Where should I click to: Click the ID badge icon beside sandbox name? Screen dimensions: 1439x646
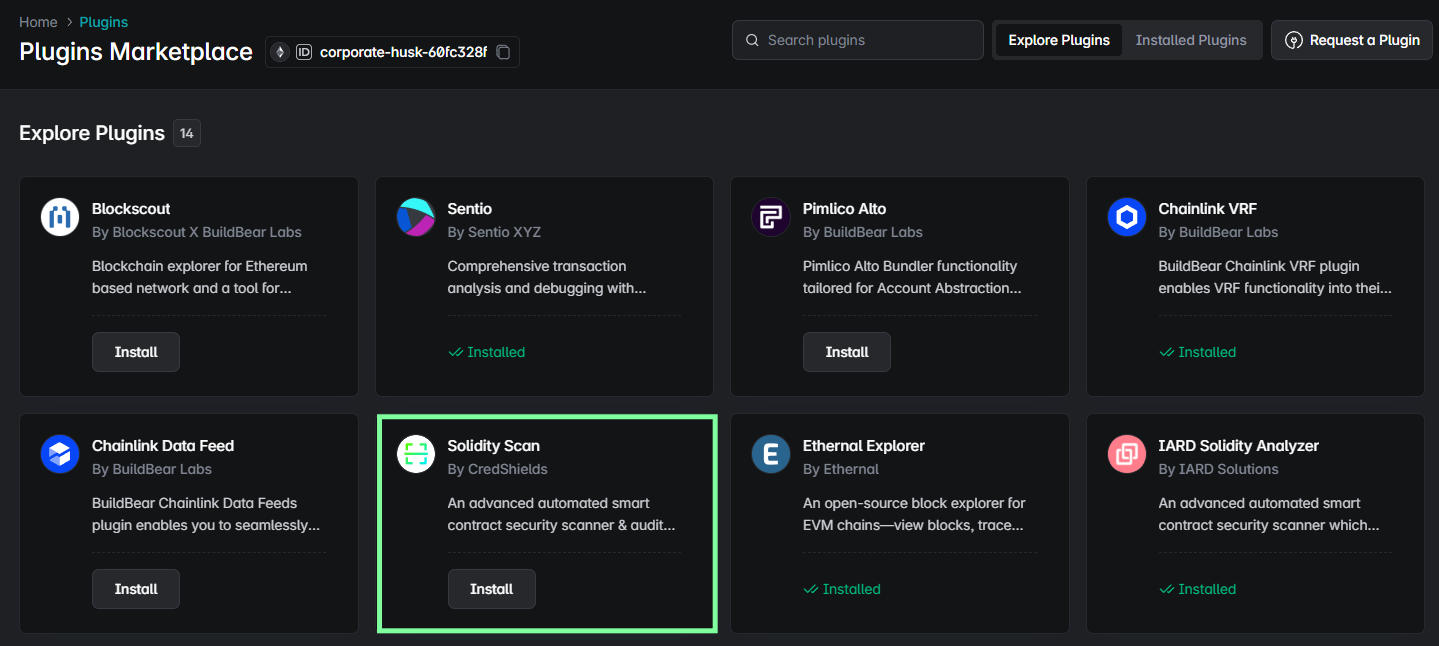click(x=304, y=52)
